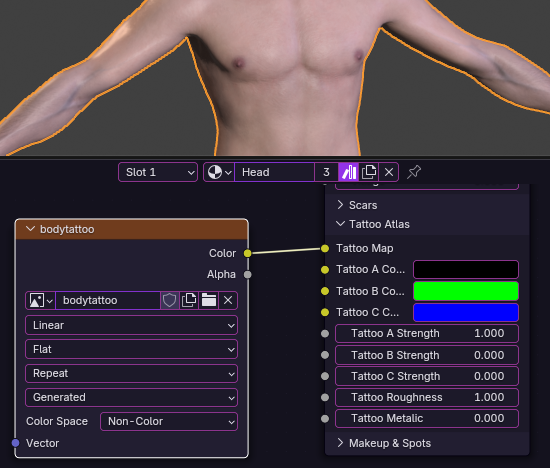The width and height of the screenshot is (550, 468).
Task: Duplicate the Head material
Action: (x=369, y=172)
